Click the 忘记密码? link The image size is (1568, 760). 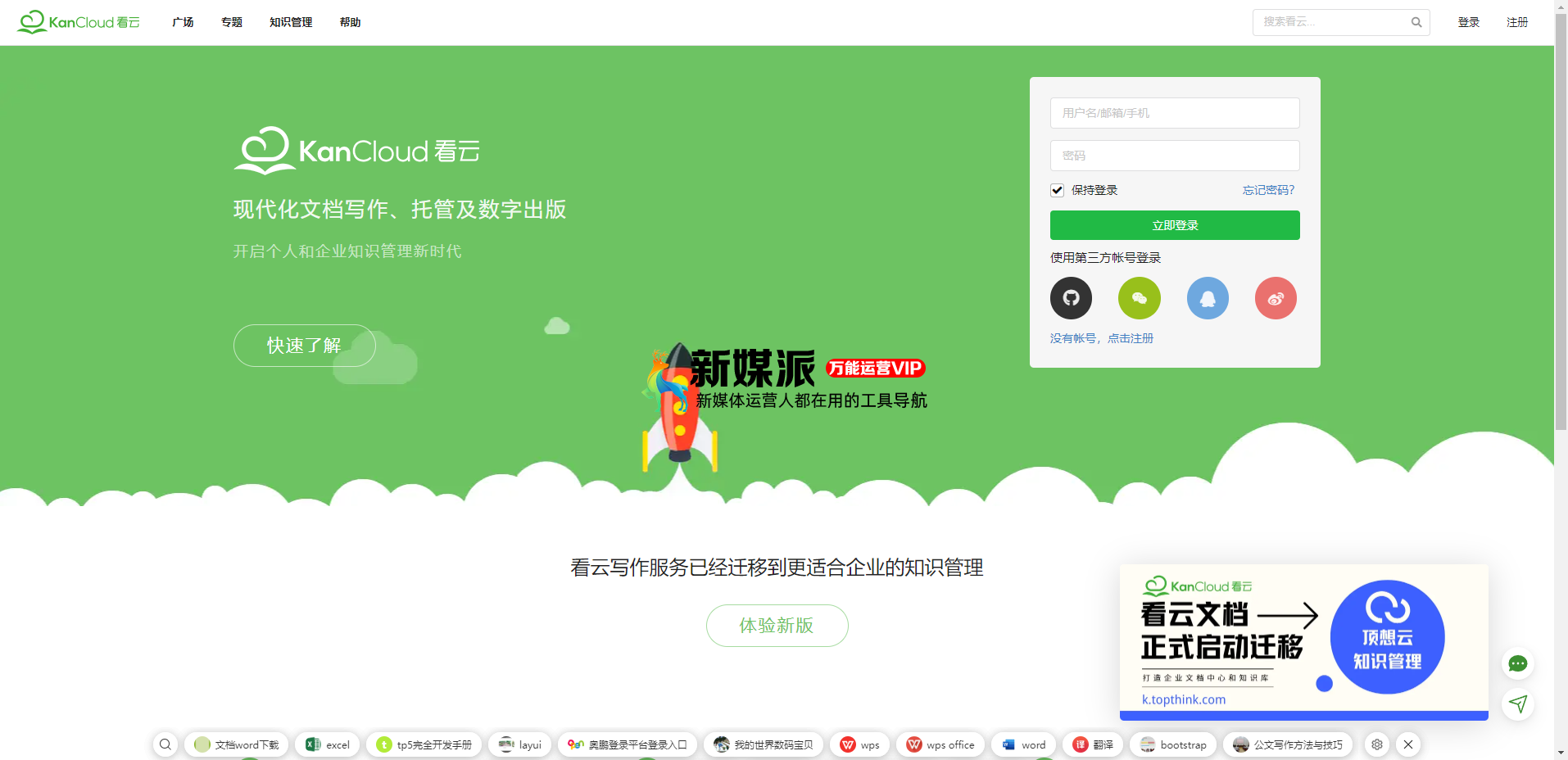(1268, 190)
